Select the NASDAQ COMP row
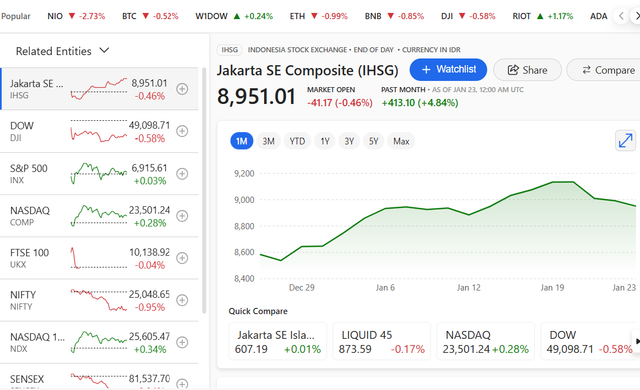Screen dimensions: 640x390 (99, 216)
